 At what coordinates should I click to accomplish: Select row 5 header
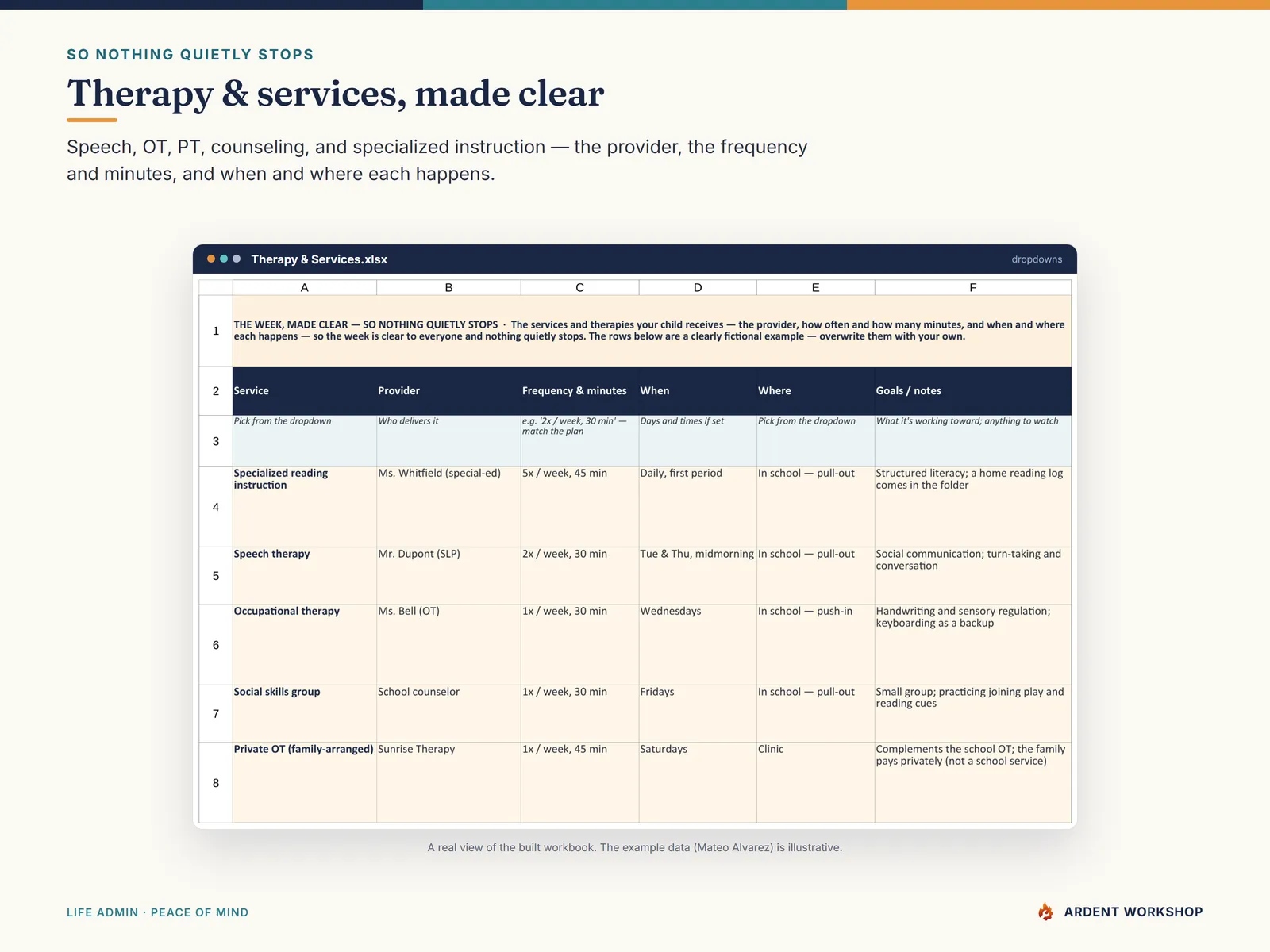coord(216,576)
